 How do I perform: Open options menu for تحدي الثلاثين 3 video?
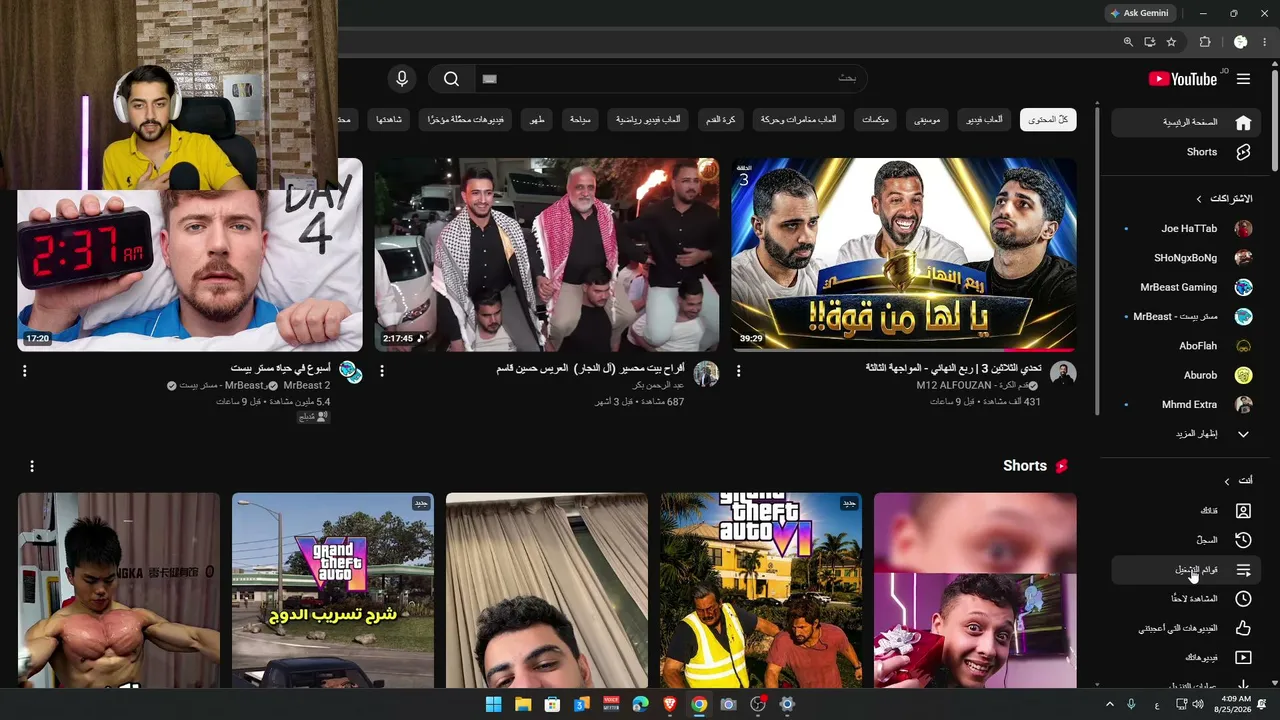point(739,371)
